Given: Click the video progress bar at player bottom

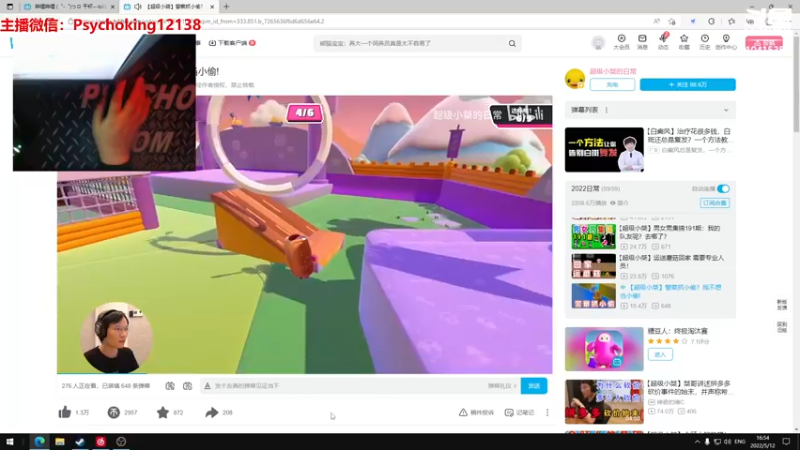Looking at the screenshot, I should pos(305,373).
